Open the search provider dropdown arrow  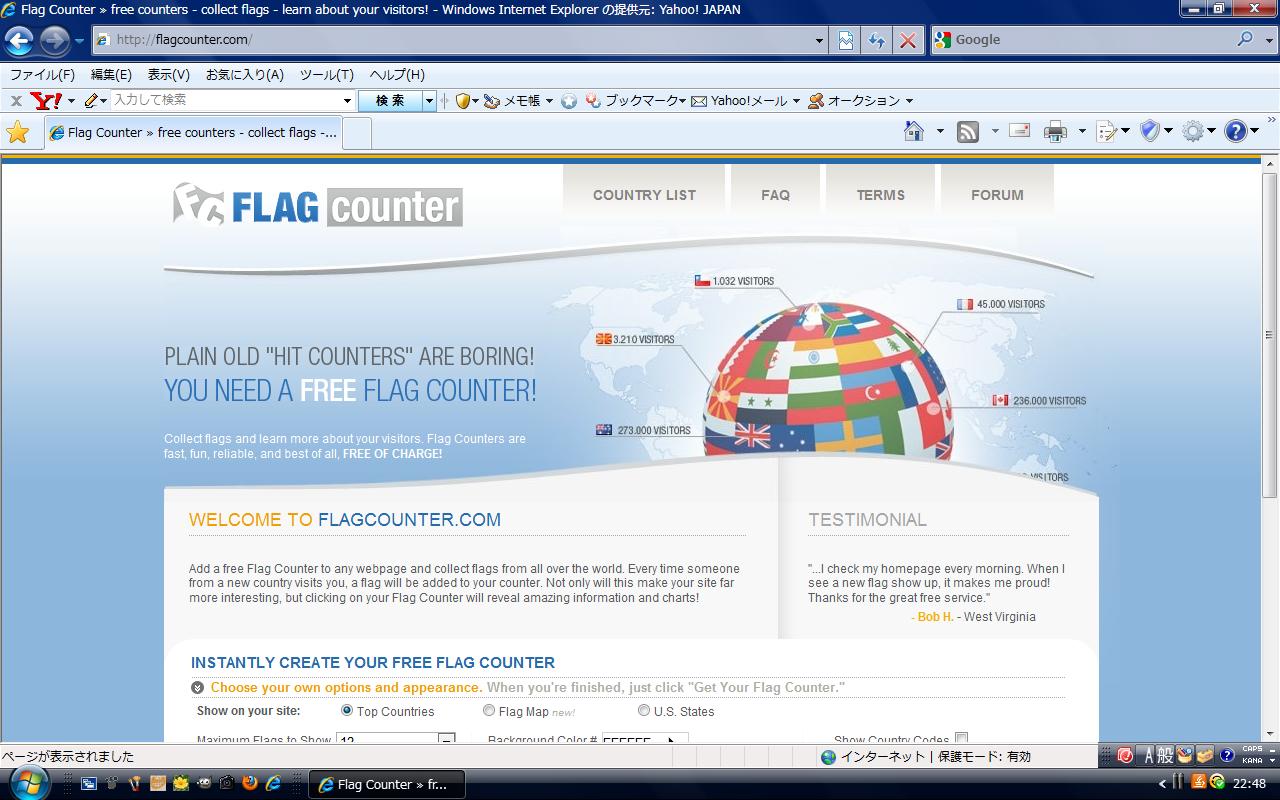pos(1268,40)
